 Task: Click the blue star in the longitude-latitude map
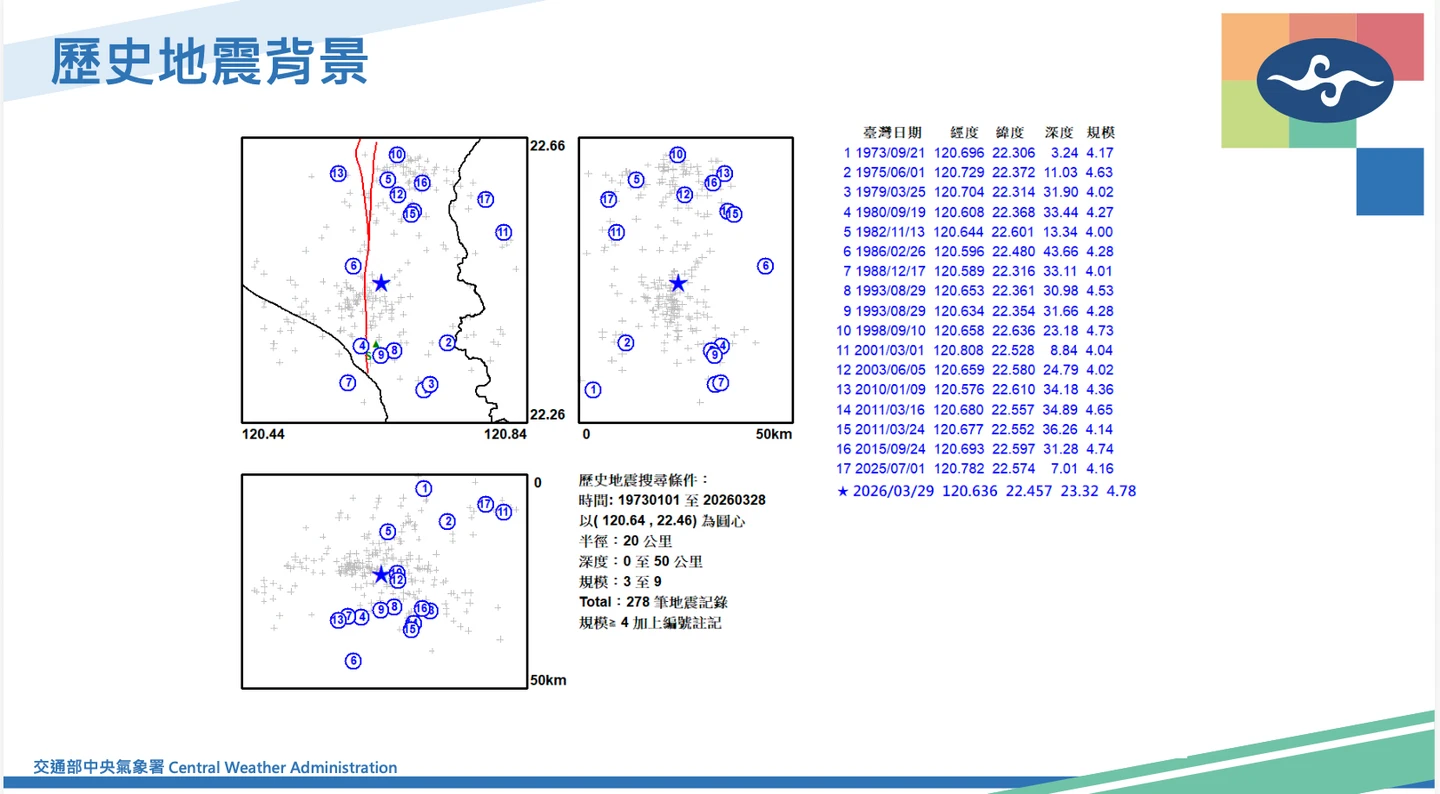point(381,283)
